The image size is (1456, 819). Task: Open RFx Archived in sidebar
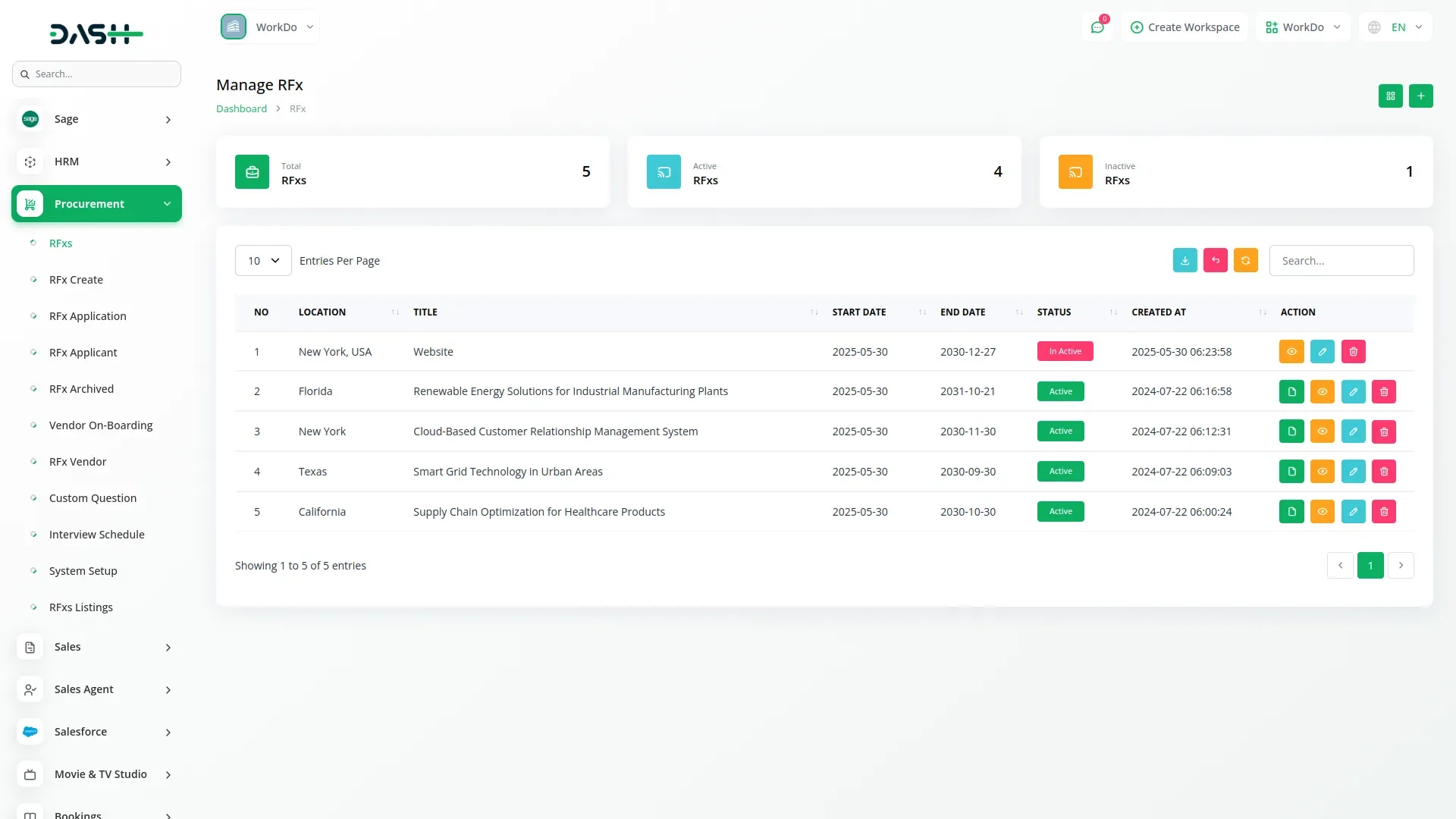[81, 389]
